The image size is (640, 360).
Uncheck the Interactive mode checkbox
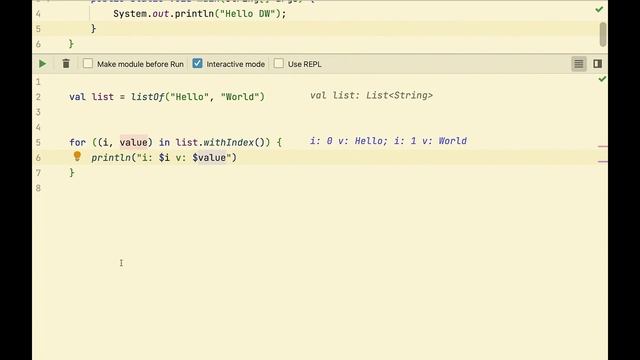(x=198, y=64)
